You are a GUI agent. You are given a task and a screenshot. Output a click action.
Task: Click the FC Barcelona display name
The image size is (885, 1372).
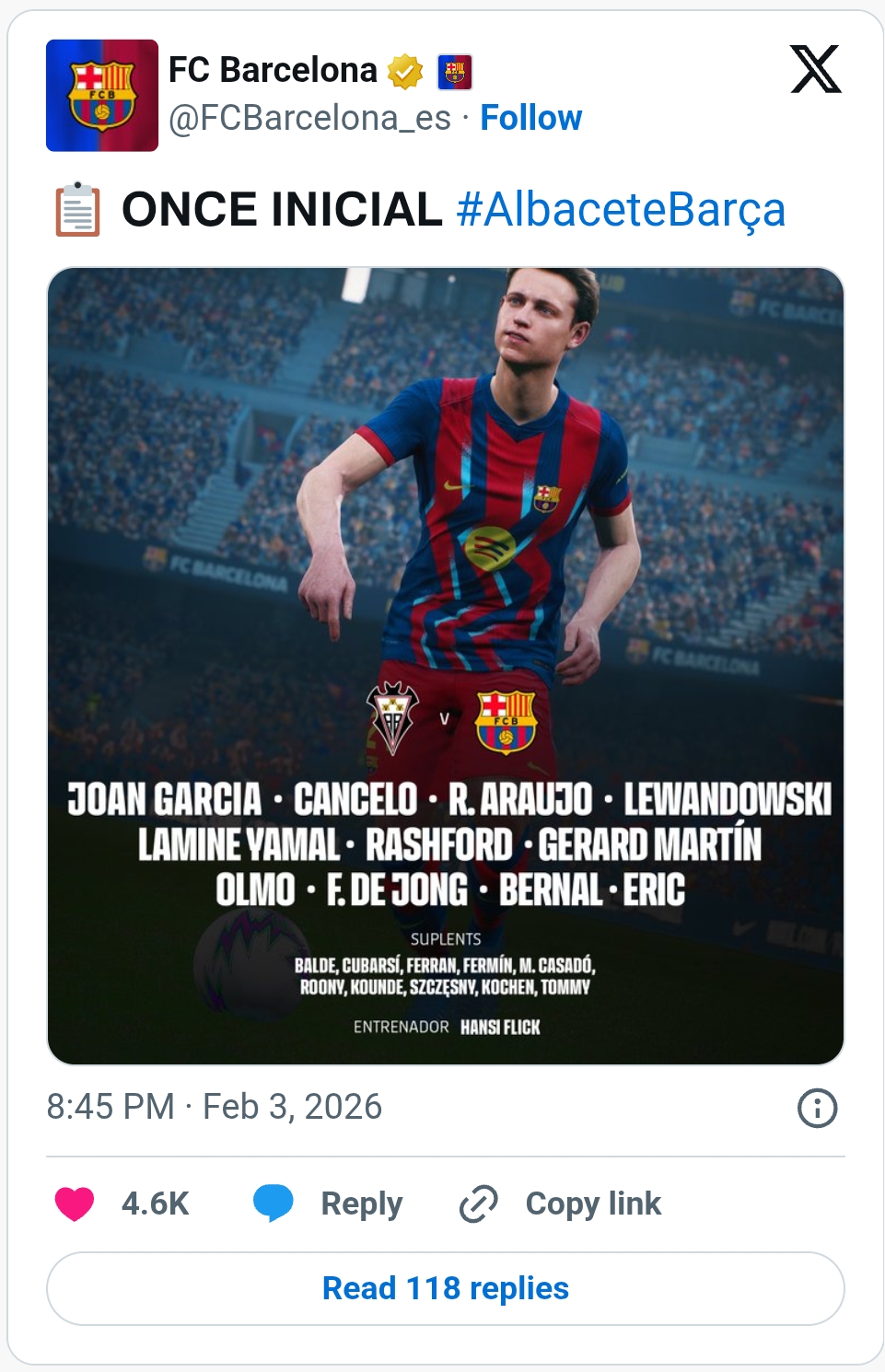pyautogui.click(x=273, y=70)
